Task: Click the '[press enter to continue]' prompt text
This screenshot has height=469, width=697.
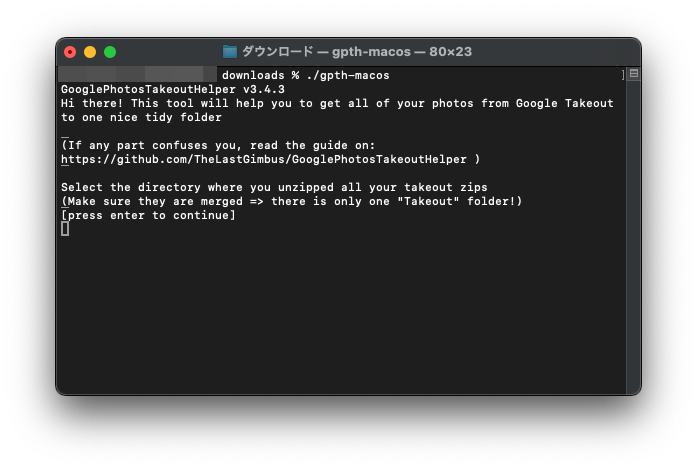Action: pos(148,215)
